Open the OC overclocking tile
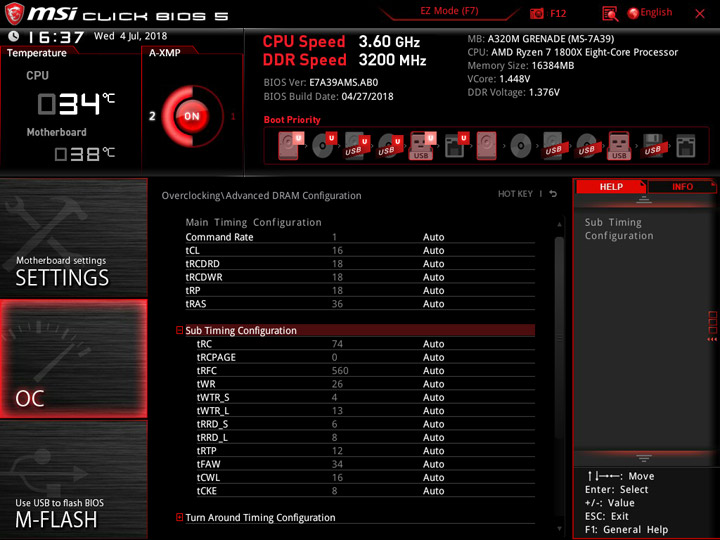Viewport: 720px width, 540px height. [x=73, y=359]
